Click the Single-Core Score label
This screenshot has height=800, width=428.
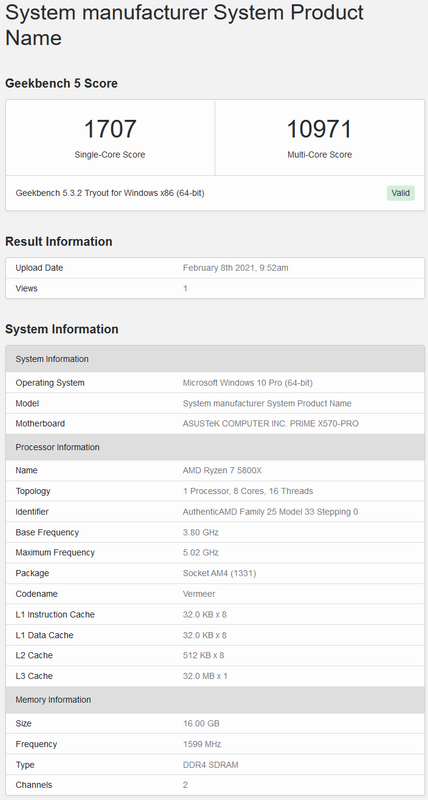[x=110, y=155]
